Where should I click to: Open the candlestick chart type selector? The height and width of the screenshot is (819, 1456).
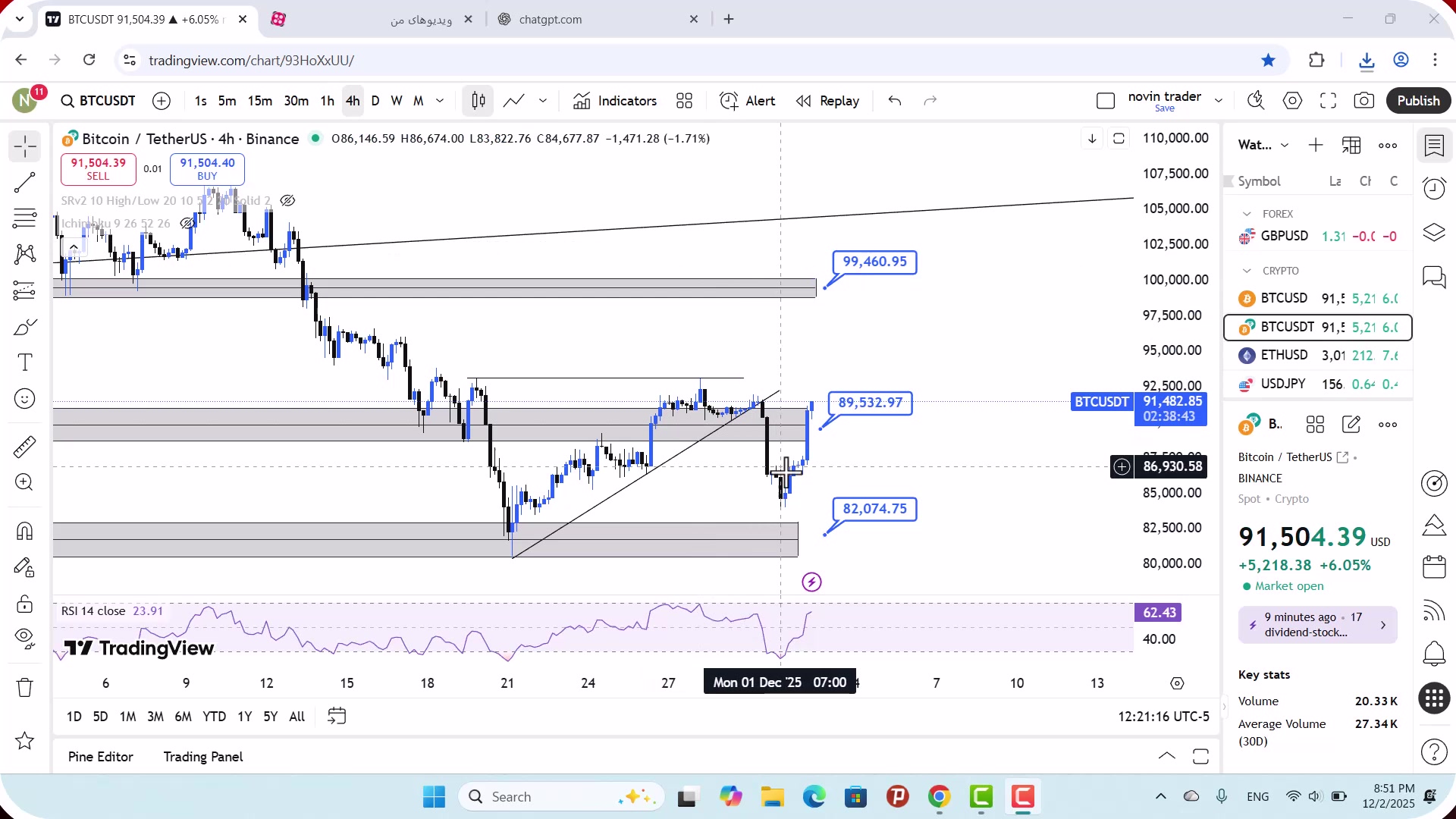[478, 101]
